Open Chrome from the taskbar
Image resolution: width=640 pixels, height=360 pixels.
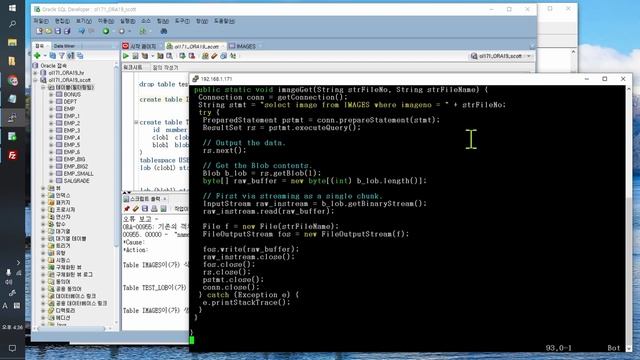click(x=12, y=80)
